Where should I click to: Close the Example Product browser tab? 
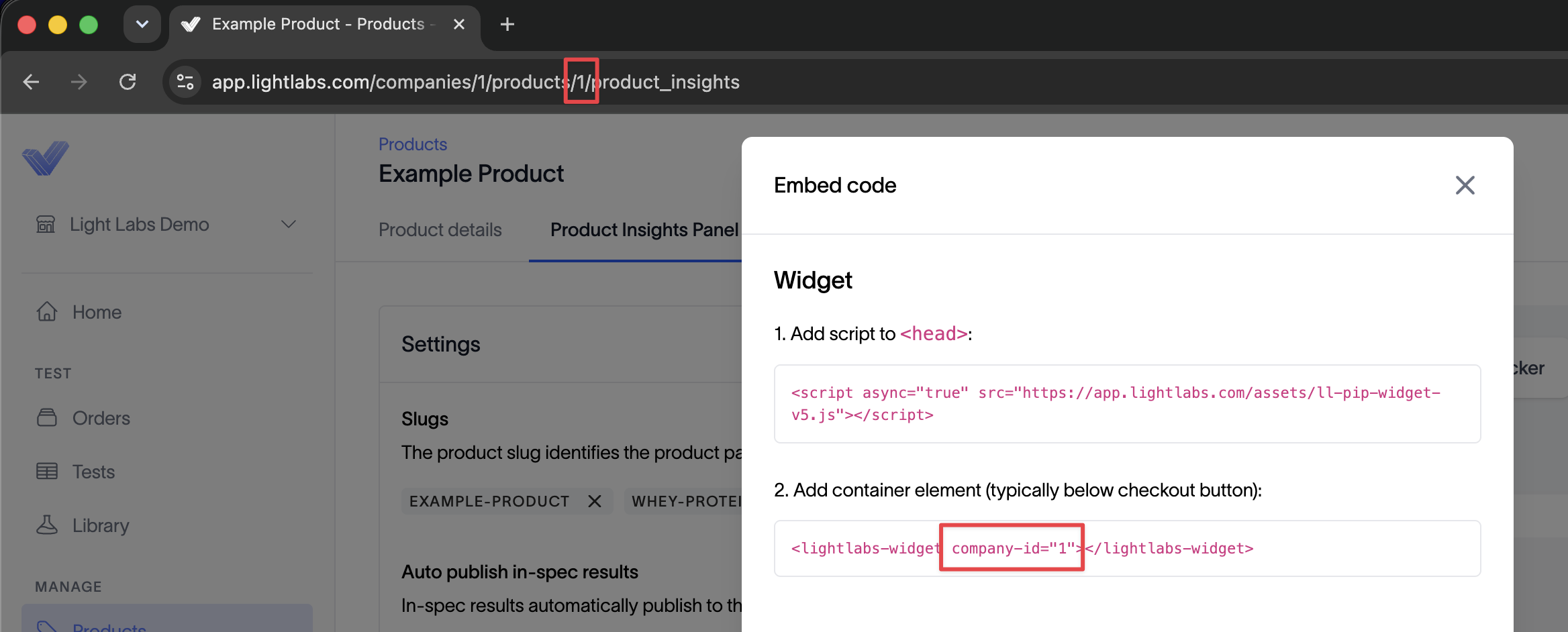[x=459, y=24]
